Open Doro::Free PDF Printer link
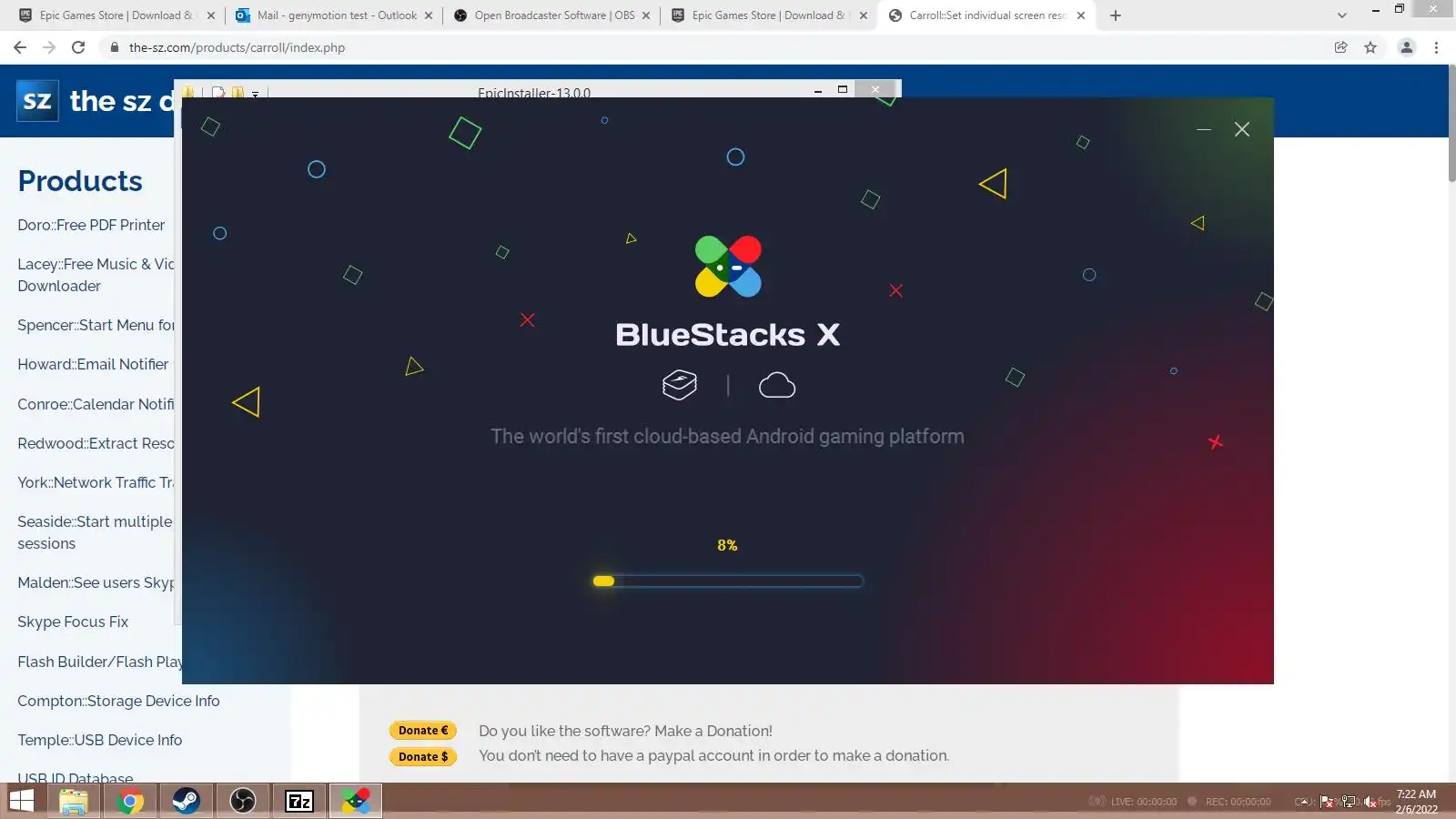The height and width of the screenshot is (819, 1456). pos(91,225)
